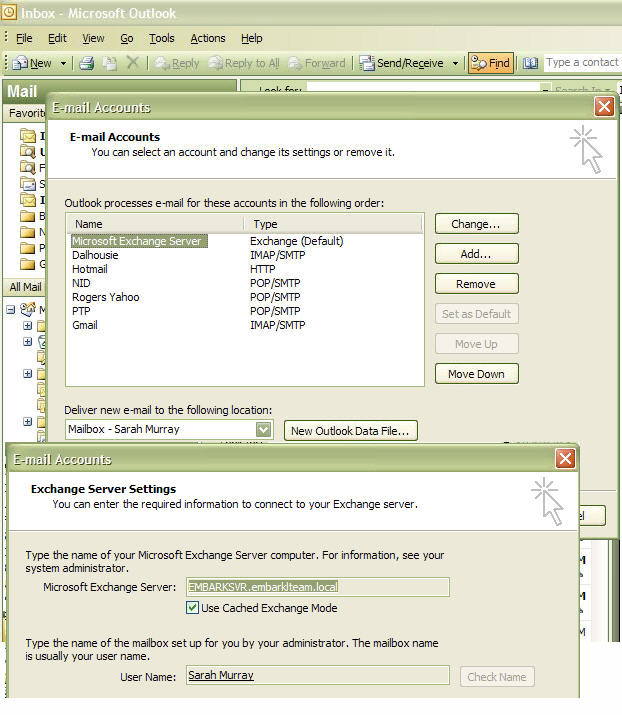The height and width of the screenshot is (715, 622).
Task: Click the Move Up button
Action: coord(477,344)
